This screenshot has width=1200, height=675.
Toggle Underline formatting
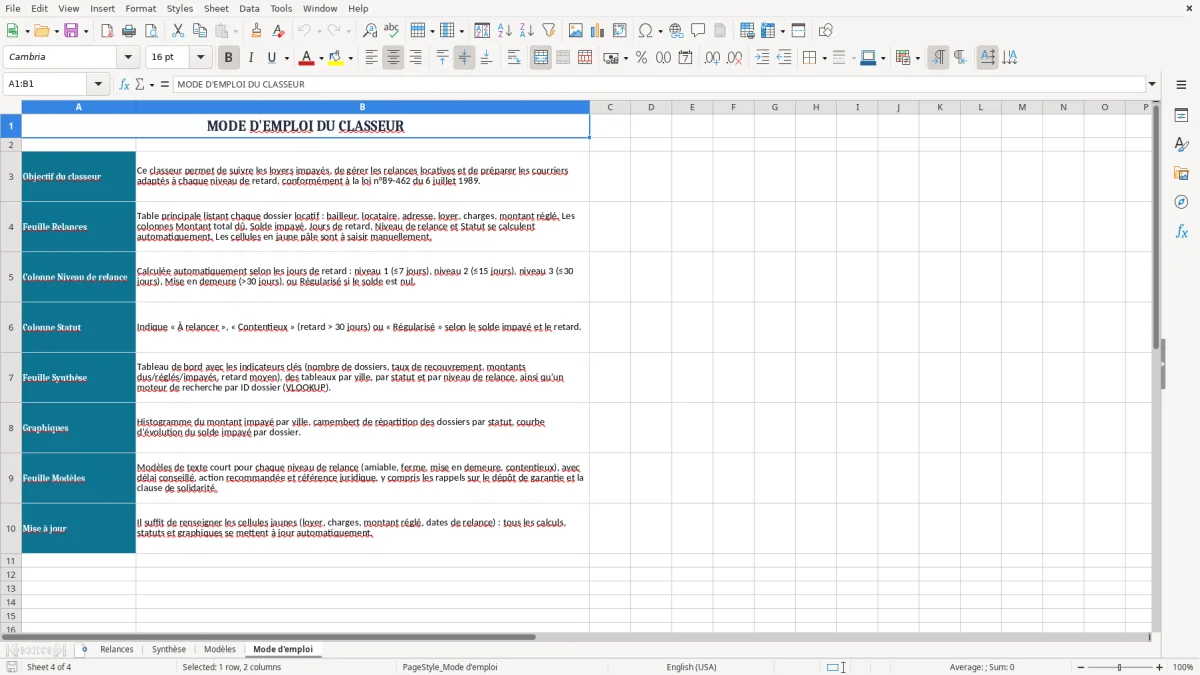[x=271, y=58]
